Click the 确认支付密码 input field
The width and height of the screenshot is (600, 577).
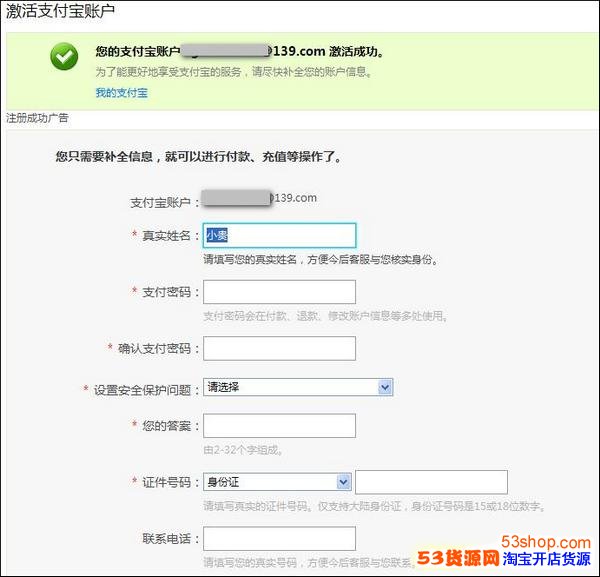[279, 348]
